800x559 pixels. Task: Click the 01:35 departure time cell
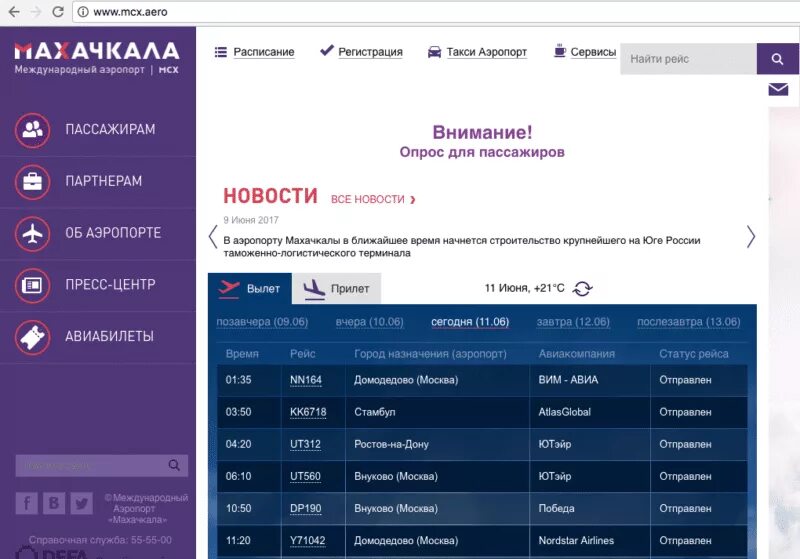click(x=249, y=380)
